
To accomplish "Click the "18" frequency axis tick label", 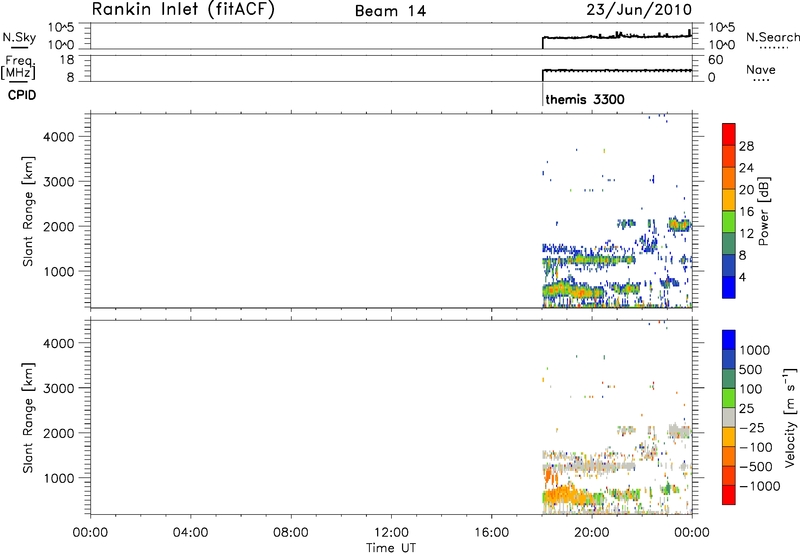I will point(67,60).
